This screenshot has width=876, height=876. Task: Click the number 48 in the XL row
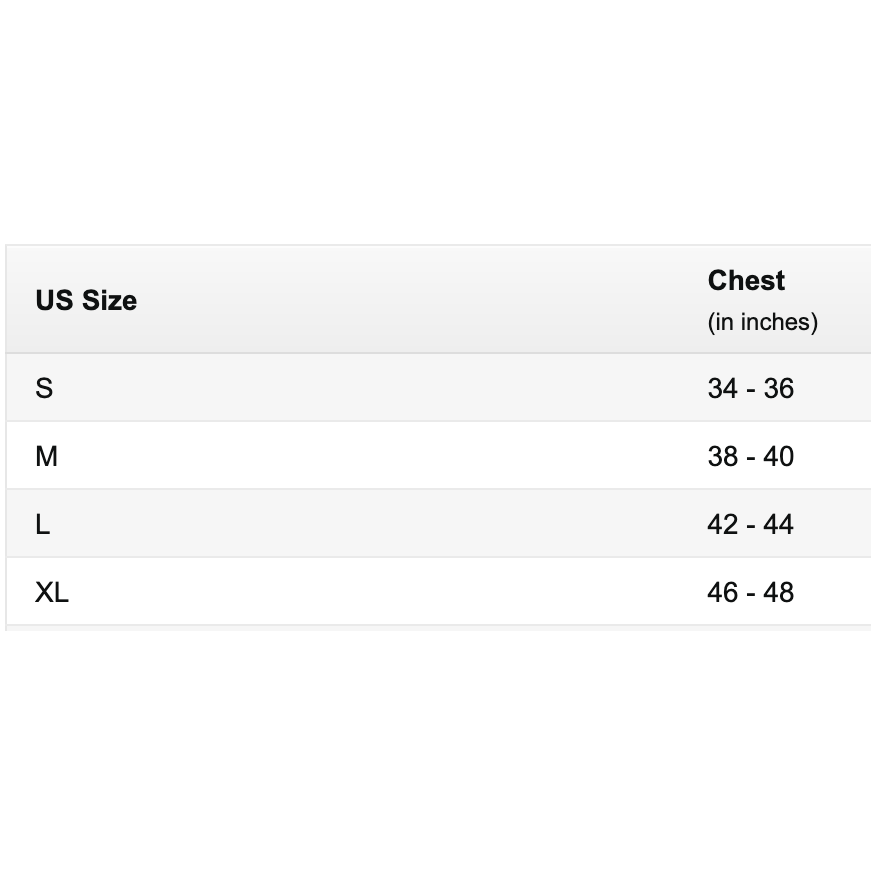[778, 592]
